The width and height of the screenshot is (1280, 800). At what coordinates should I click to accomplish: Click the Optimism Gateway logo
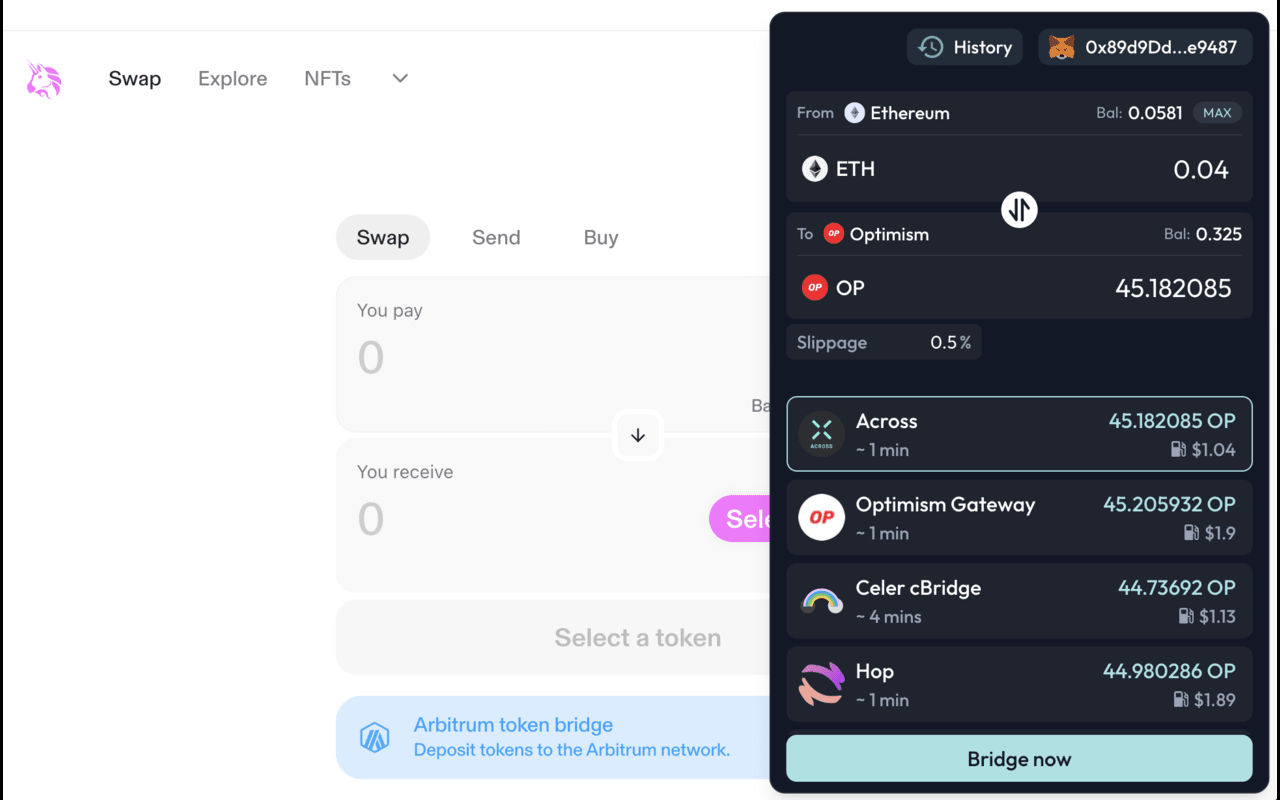[822, 517]
